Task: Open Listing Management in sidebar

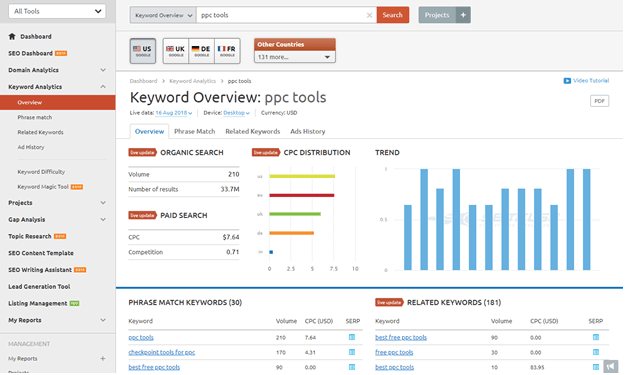Action: (x=38, y=304)
